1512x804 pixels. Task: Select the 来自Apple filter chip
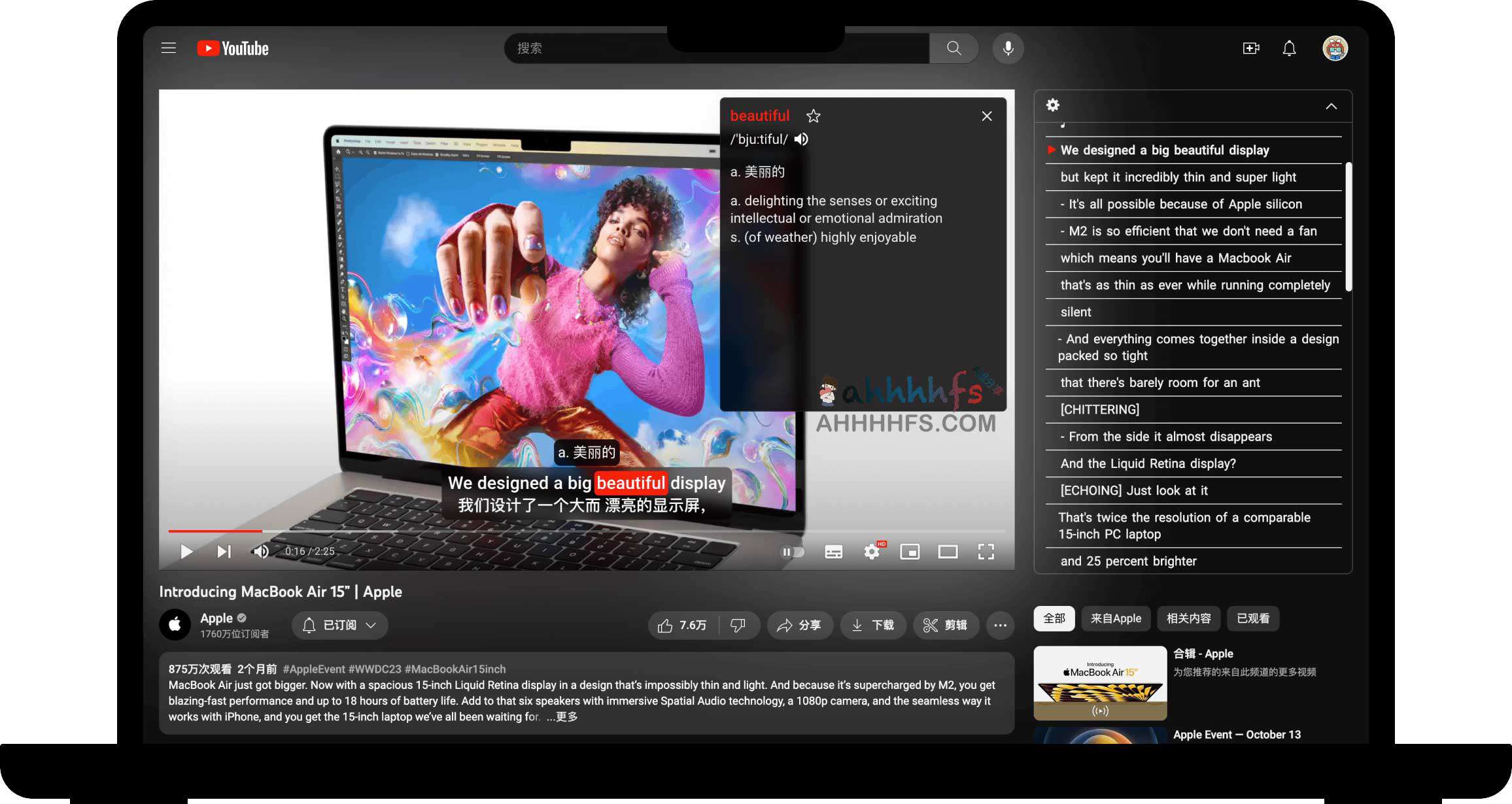click(1115, 618)
